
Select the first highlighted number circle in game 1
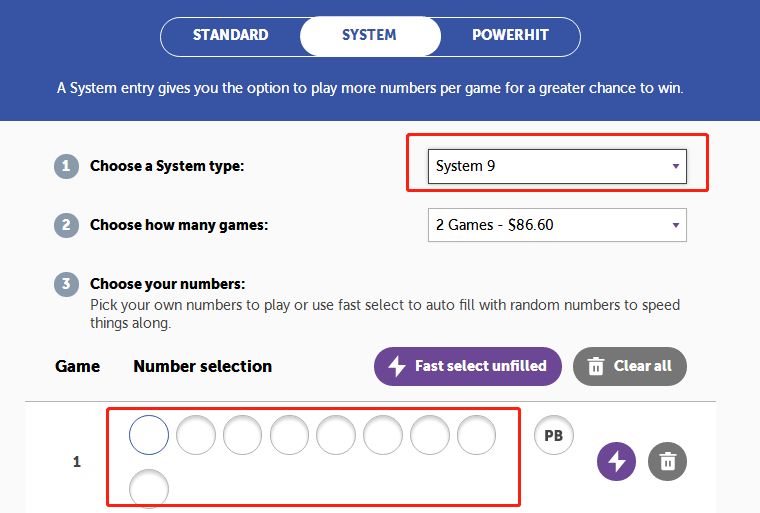click(x=149, y=435)
